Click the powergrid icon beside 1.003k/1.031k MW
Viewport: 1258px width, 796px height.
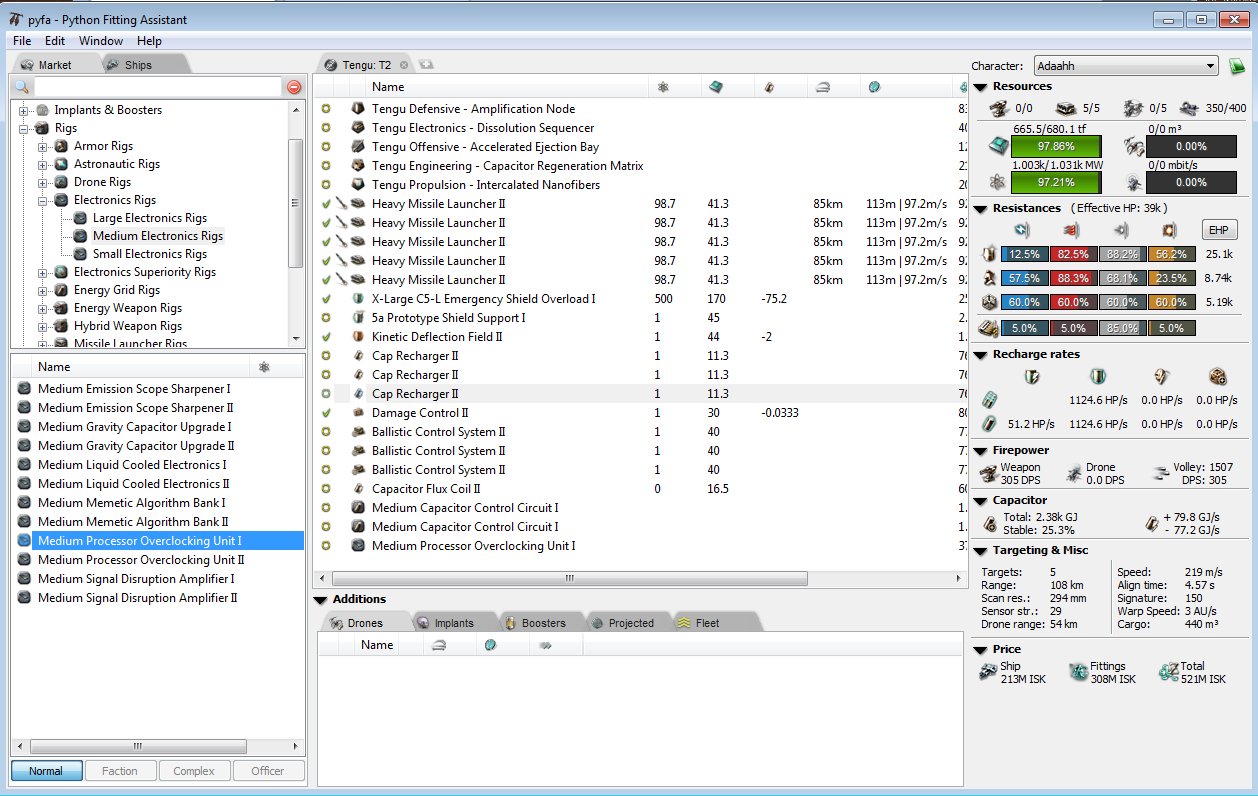tap(997, 183)
